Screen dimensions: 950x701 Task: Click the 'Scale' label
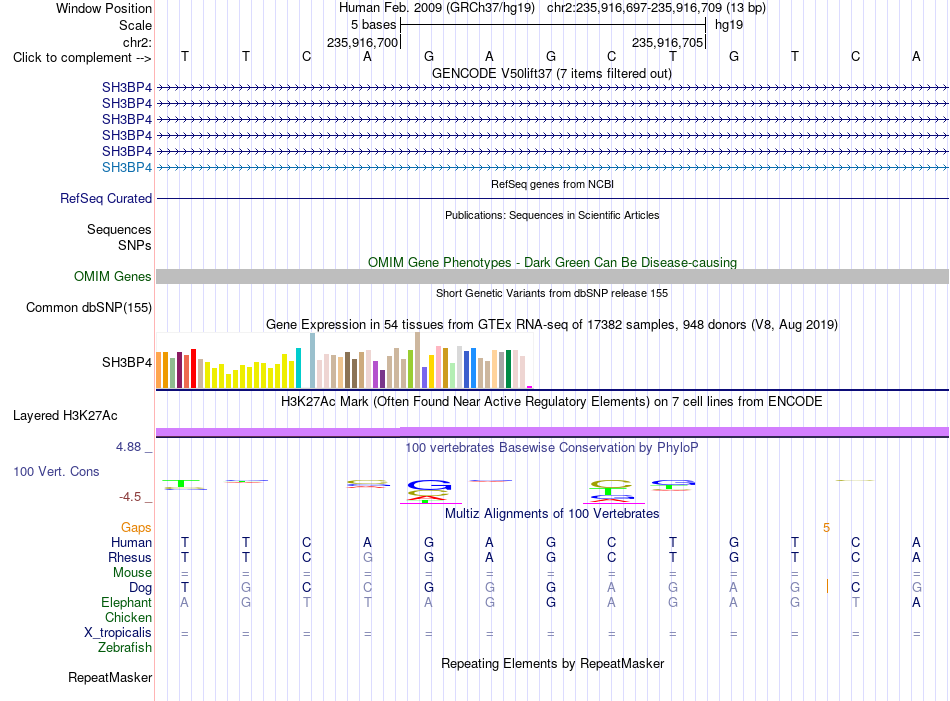coord(135,25)
